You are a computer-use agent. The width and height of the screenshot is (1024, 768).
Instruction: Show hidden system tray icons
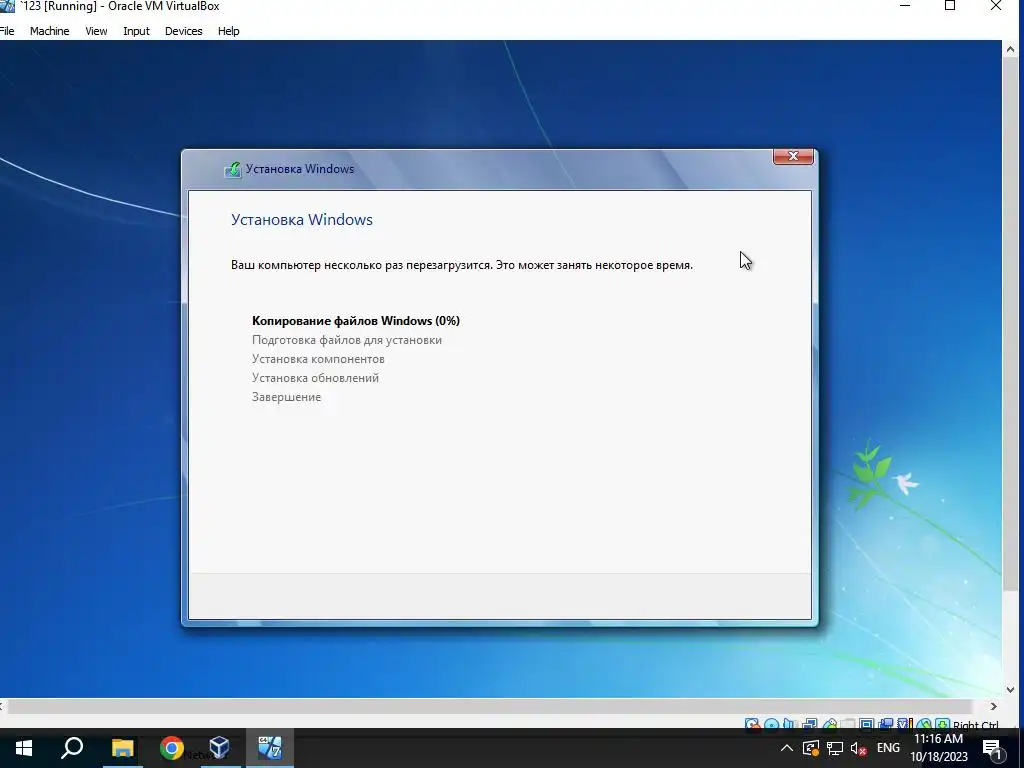786,748
